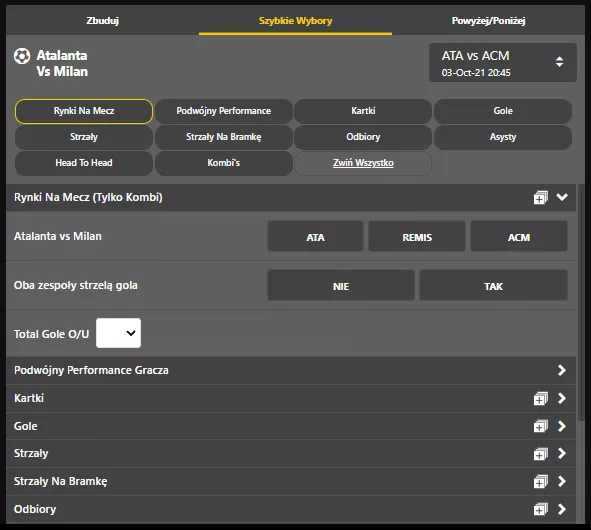Expand the Podwójny Performance Gracza section

pyautogui.click(x=562, y=370)
